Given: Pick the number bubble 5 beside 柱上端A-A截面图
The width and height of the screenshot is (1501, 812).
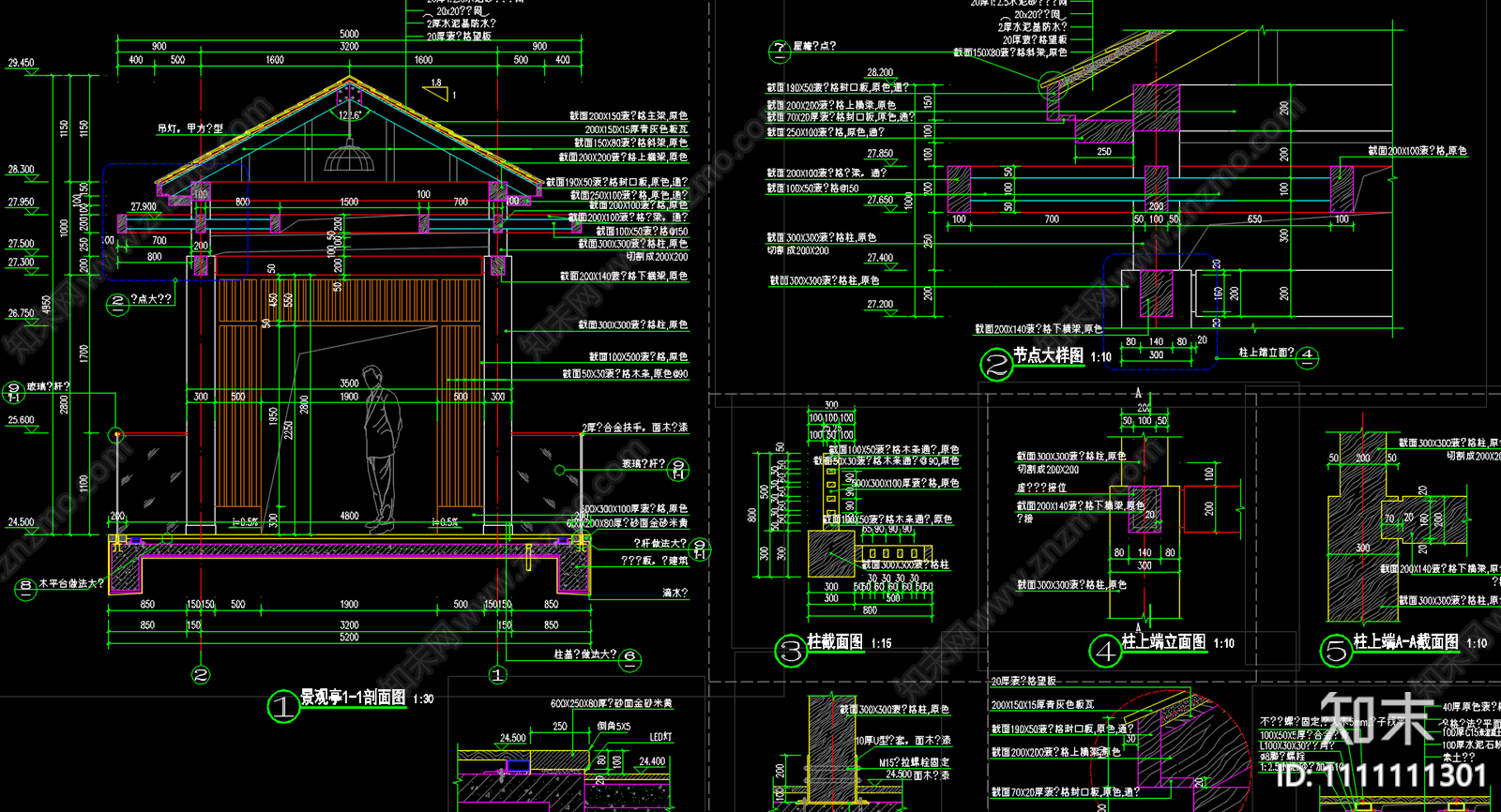Looking at the screenshot, I should [1336, 651].
